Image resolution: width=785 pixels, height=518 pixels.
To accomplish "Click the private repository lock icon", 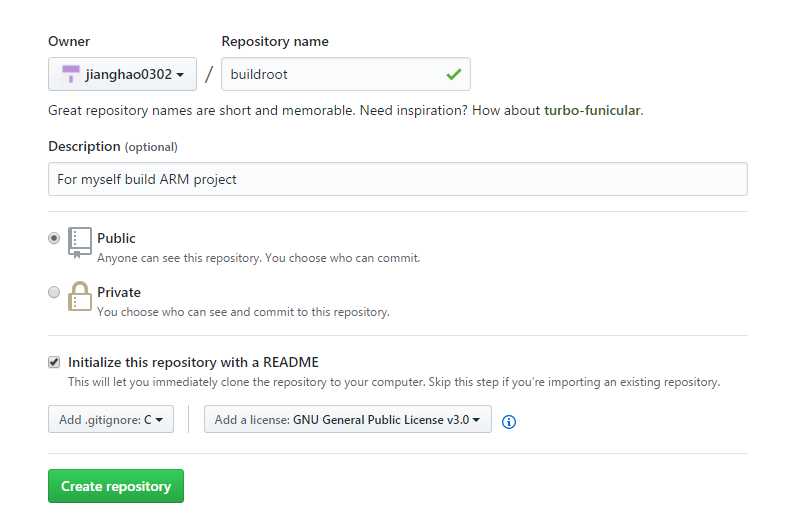I will pos(80,296).
